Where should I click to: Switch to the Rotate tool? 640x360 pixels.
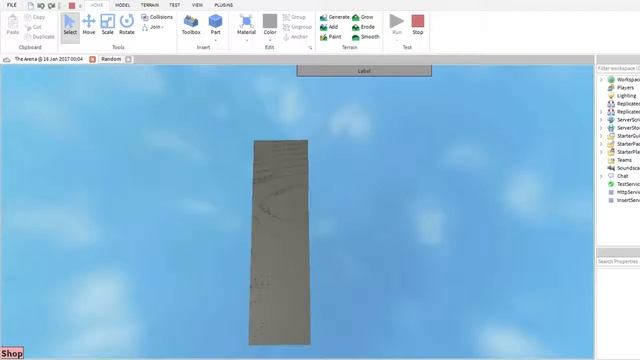pyautogui.click(x=127, y=24)
